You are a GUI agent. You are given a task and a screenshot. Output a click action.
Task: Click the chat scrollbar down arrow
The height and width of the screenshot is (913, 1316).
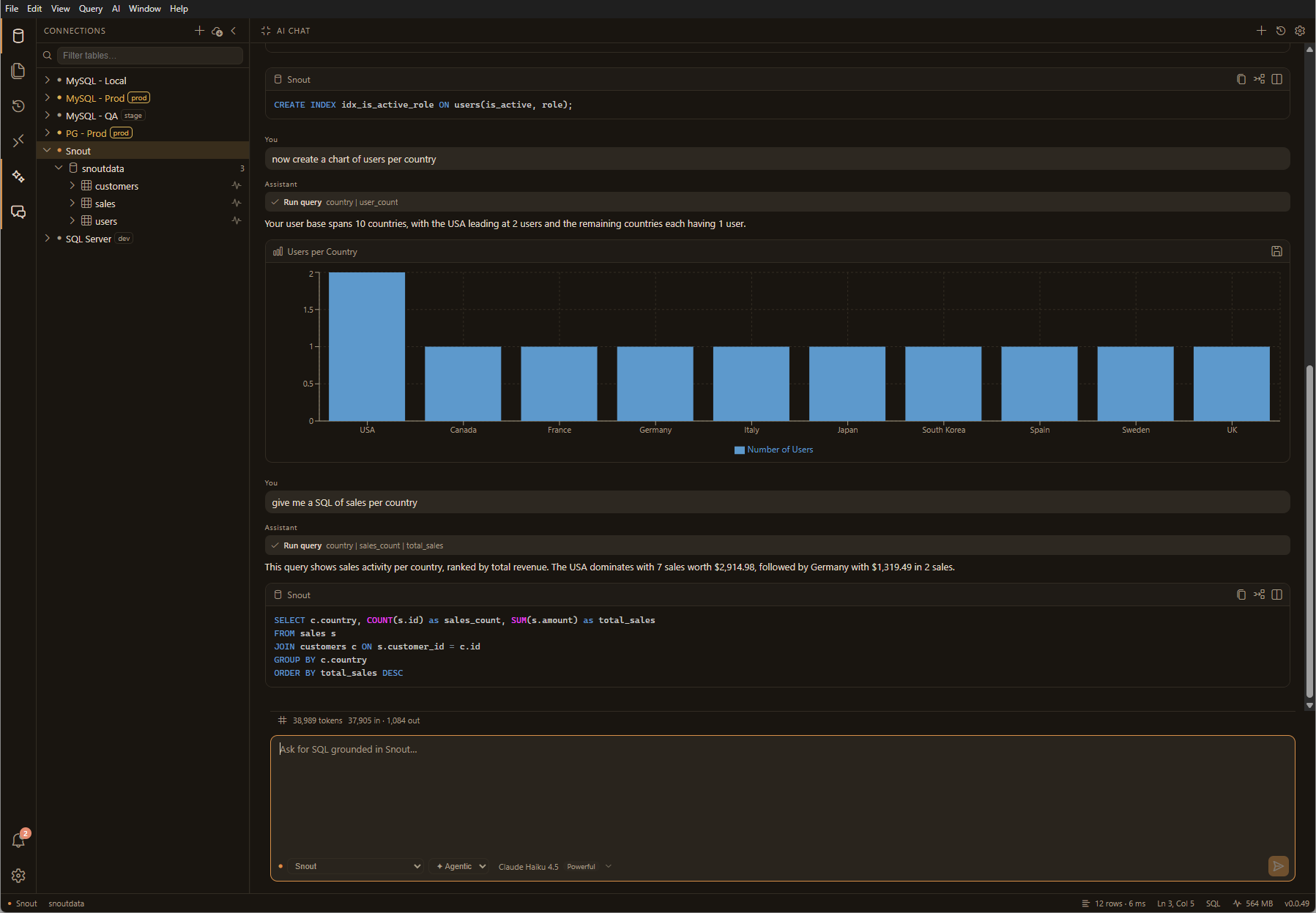(x=1309, y=705)
